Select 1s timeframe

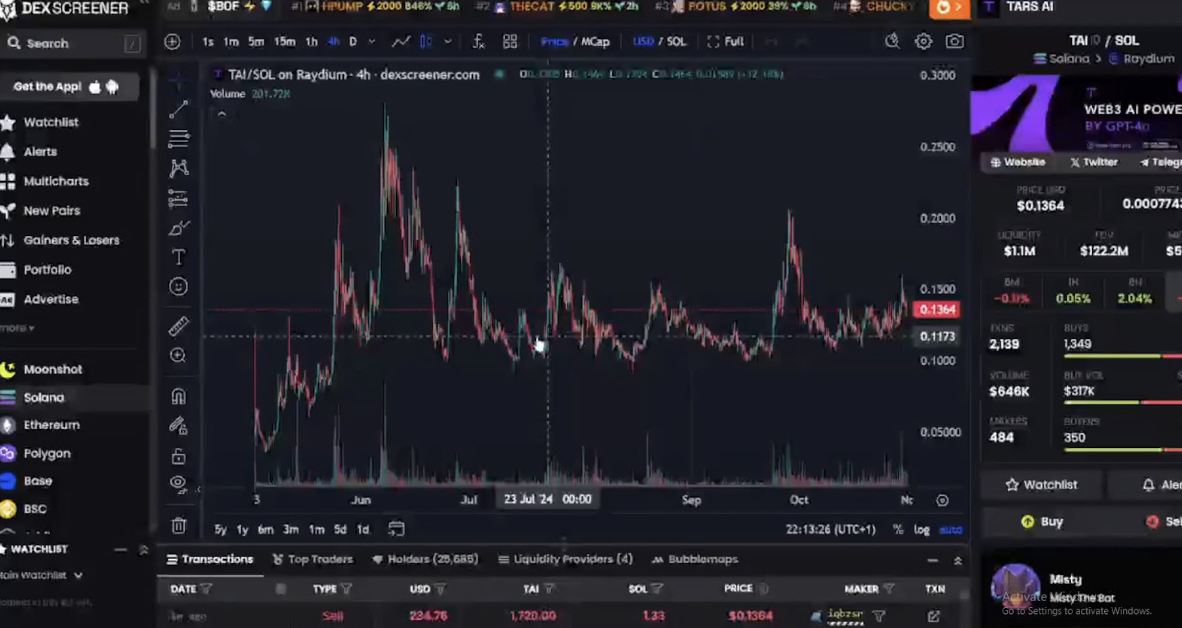207,41
